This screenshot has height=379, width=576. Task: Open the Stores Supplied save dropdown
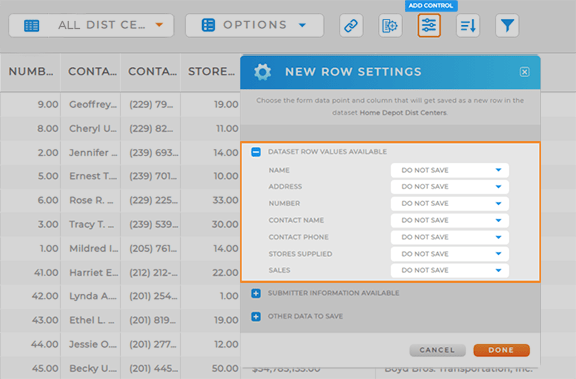point(450,254)
